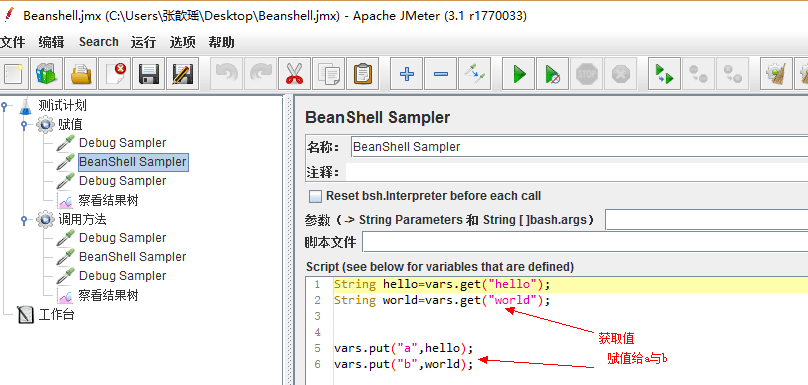The height and width of the screenshot is (385, 808).
Task: Open the Search menu
Action: (x=98, y=42)
